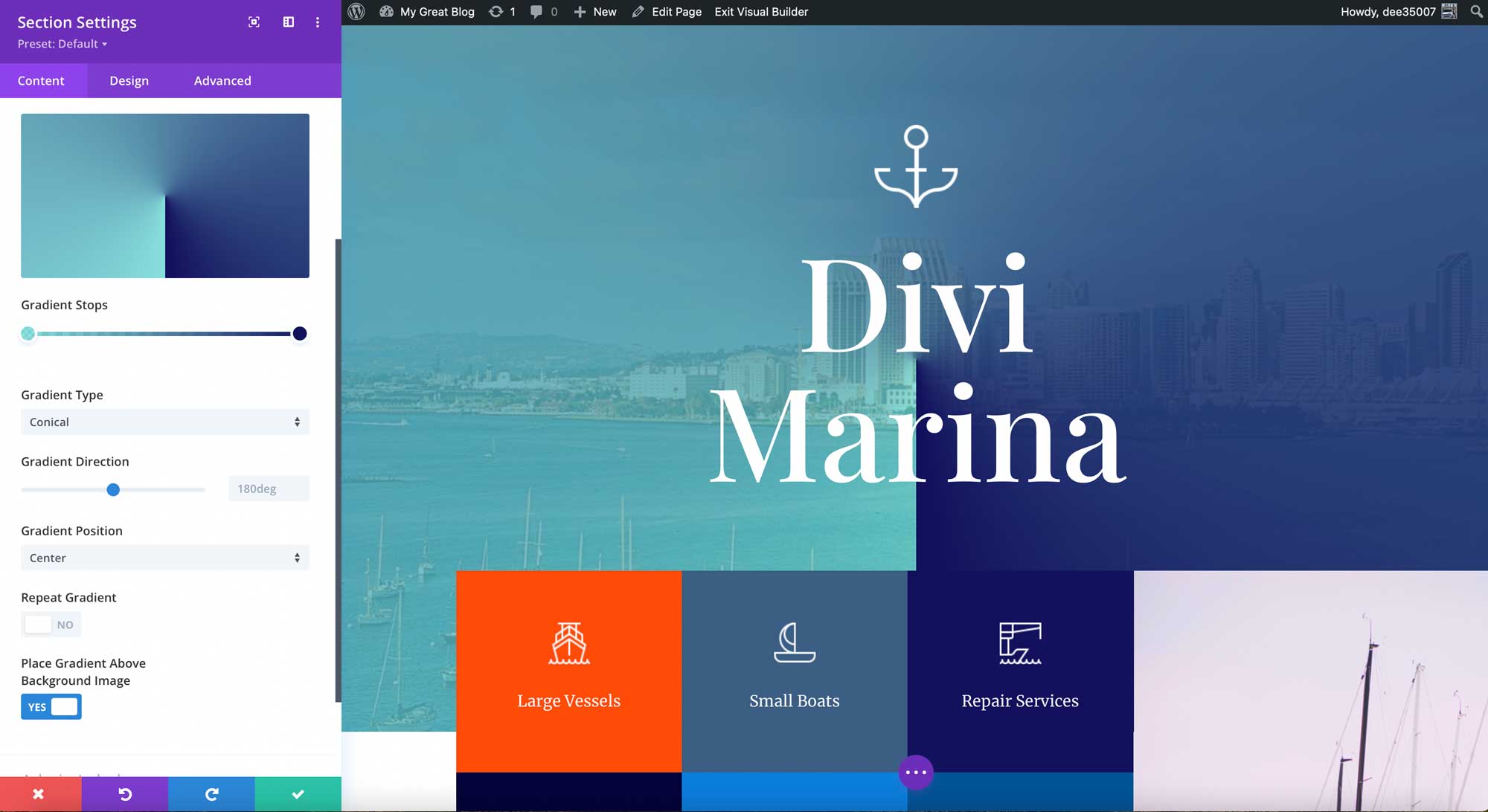Screen dimensions: 1488x812
Task: Click the WordPress logo icon
Action: click(356, 12)
